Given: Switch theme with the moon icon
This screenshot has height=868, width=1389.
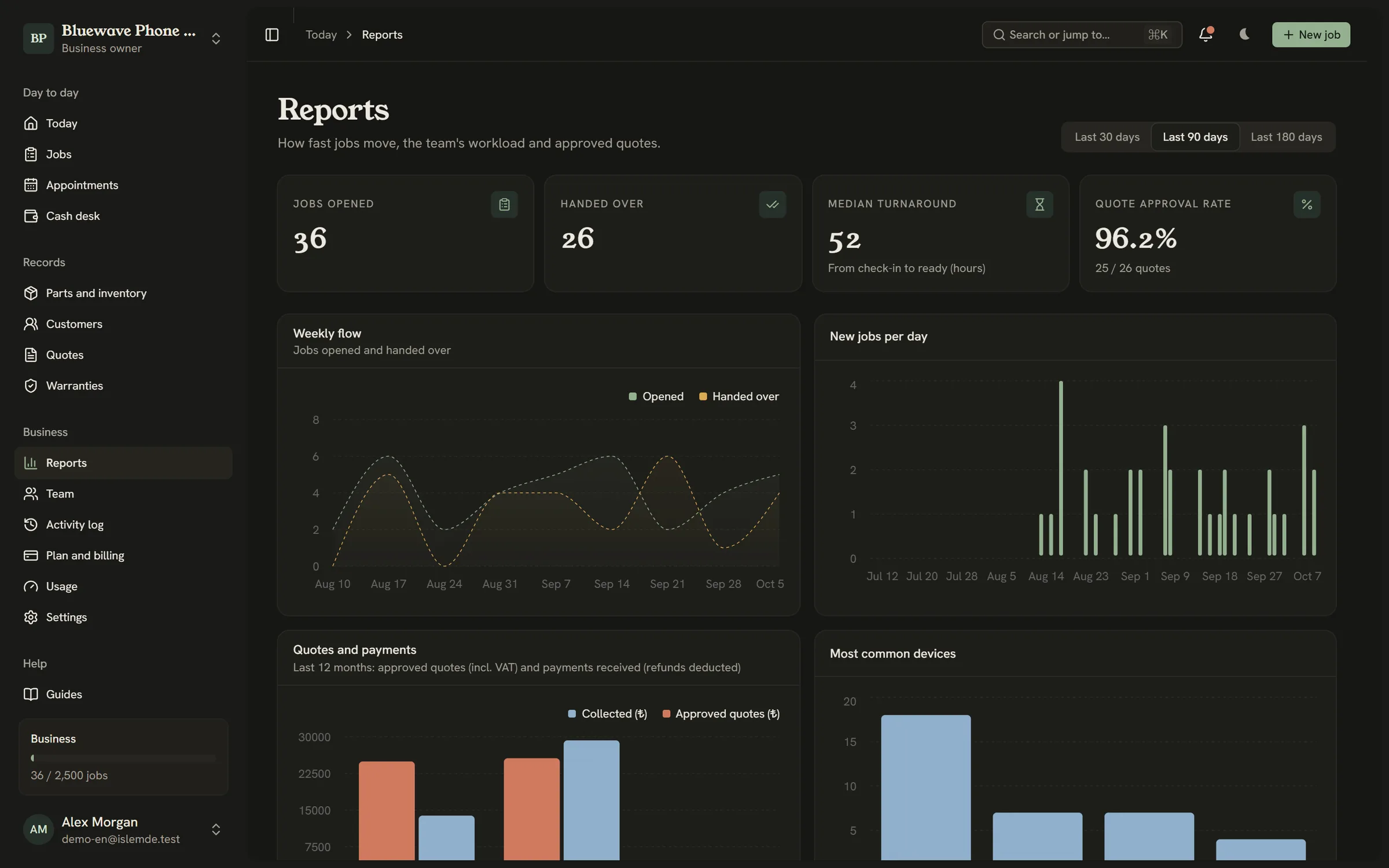Looking at the screenshot, I should [1244, 35].
